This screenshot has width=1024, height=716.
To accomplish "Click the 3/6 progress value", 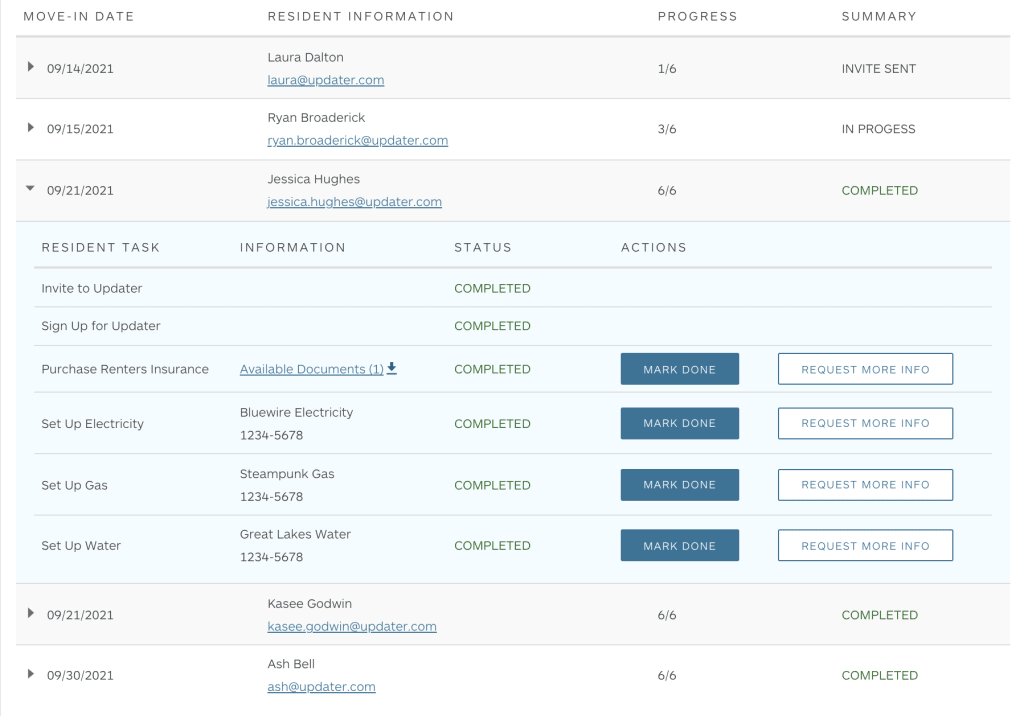I will 667,129.
